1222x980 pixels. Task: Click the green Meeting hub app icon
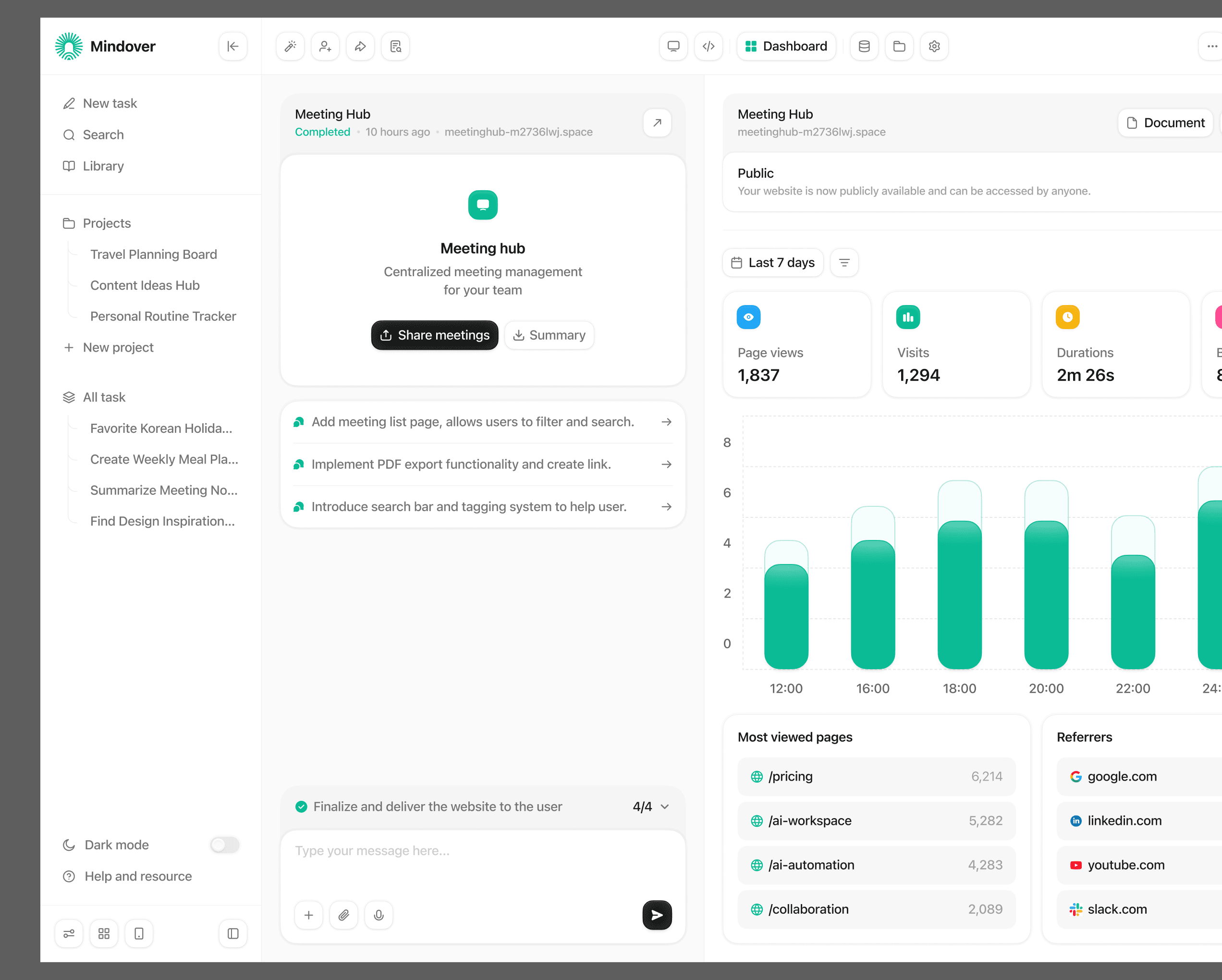(483, 205)
